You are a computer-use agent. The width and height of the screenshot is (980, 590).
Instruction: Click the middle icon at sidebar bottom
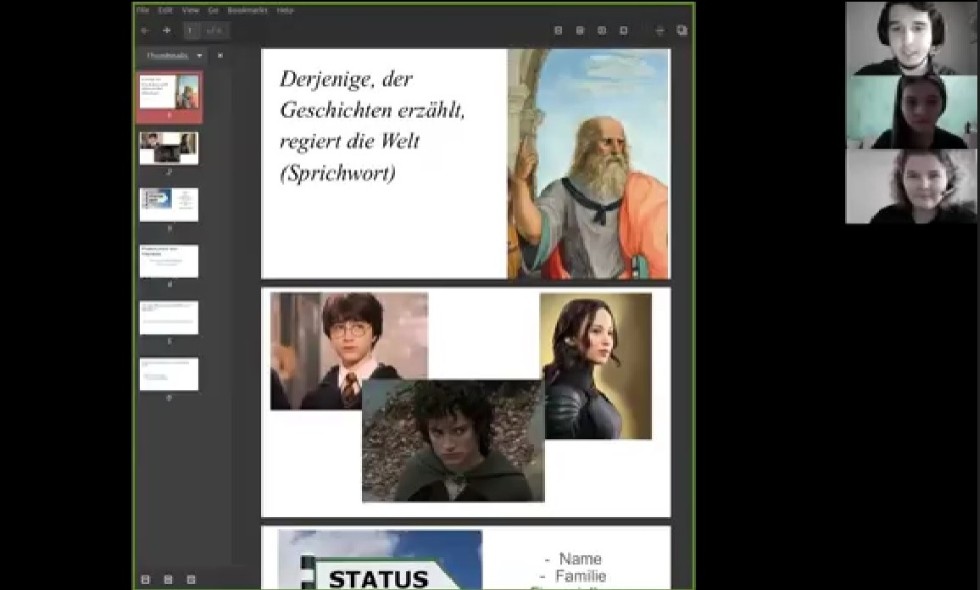point(168,579)
